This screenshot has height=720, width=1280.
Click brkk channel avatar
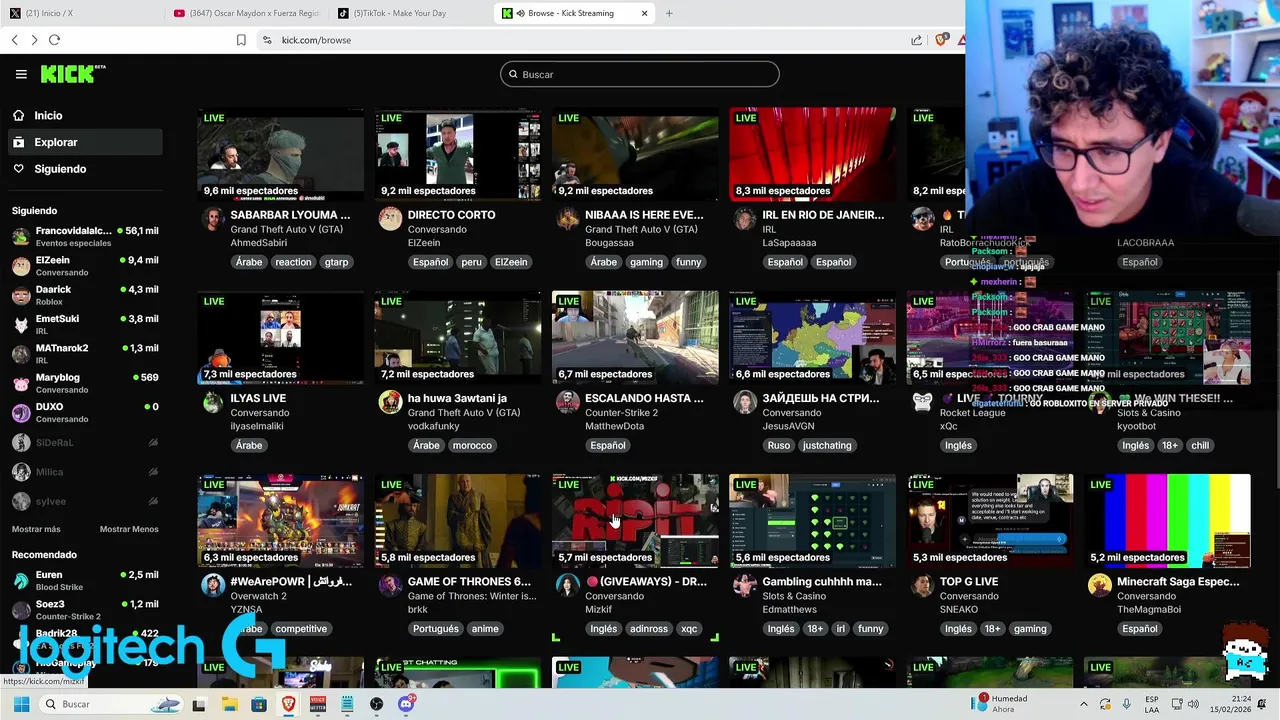click(390, 585)
